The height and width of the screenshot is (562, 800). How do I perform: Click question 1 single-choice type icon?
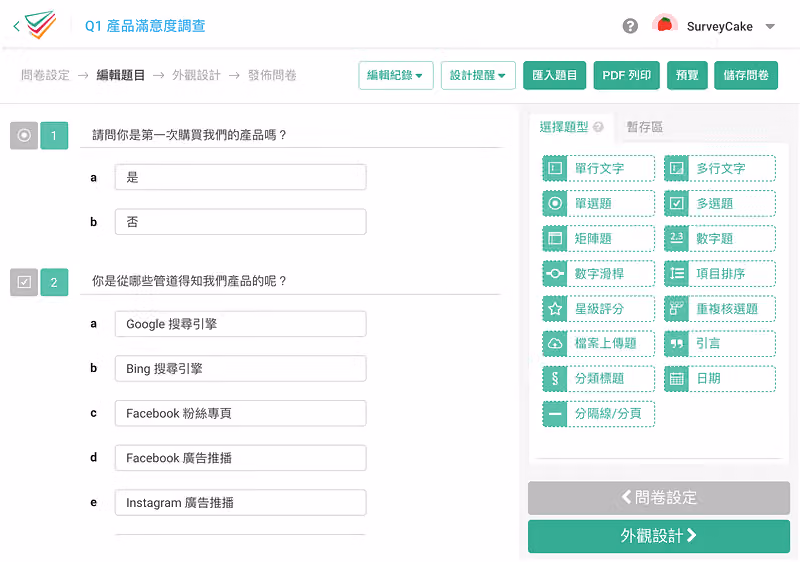pyautogui.click(x=24, y=136)
